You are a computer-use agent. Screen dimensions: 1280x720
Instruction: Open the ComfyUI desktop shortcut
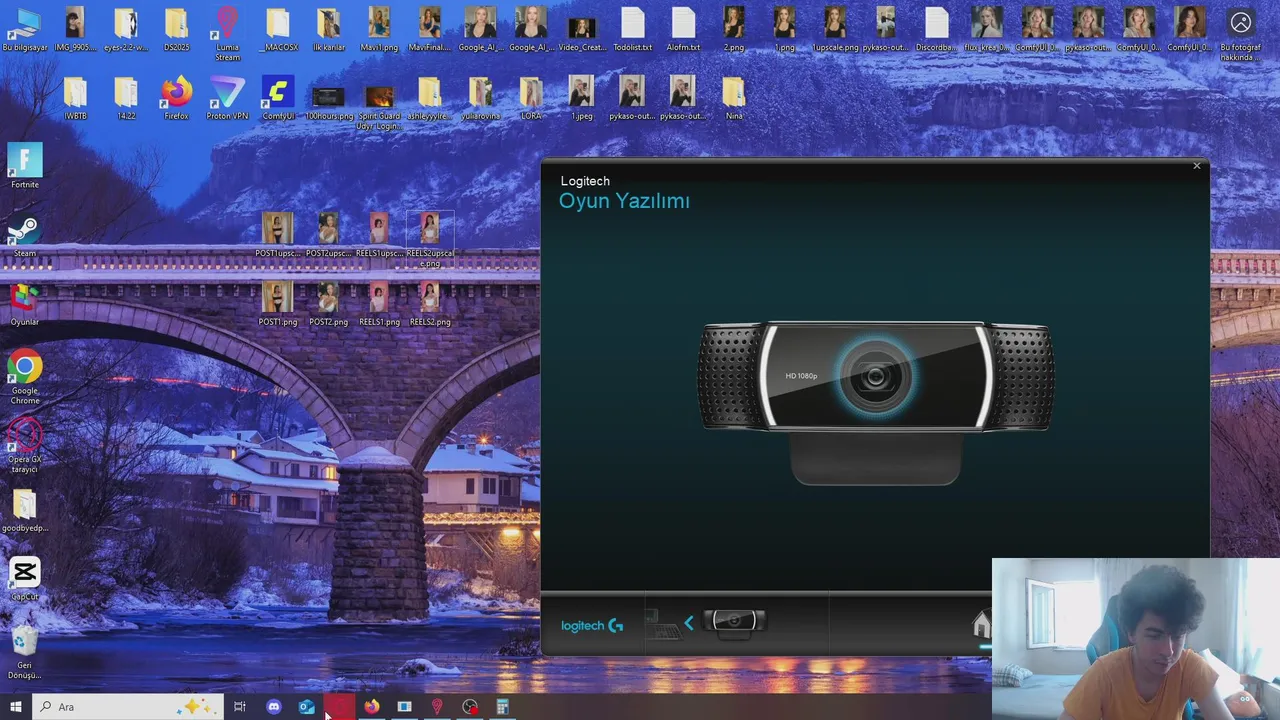point(278,99)
